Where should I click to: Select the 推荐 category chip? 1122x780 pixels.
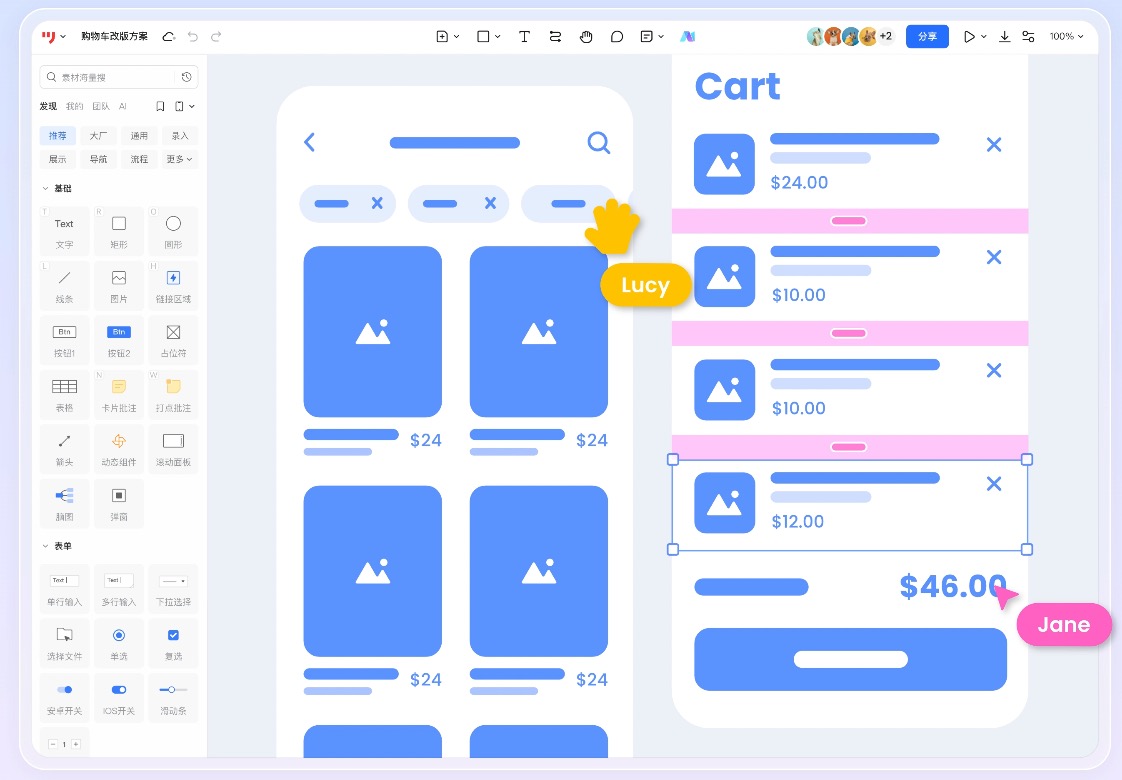point(58,136)
